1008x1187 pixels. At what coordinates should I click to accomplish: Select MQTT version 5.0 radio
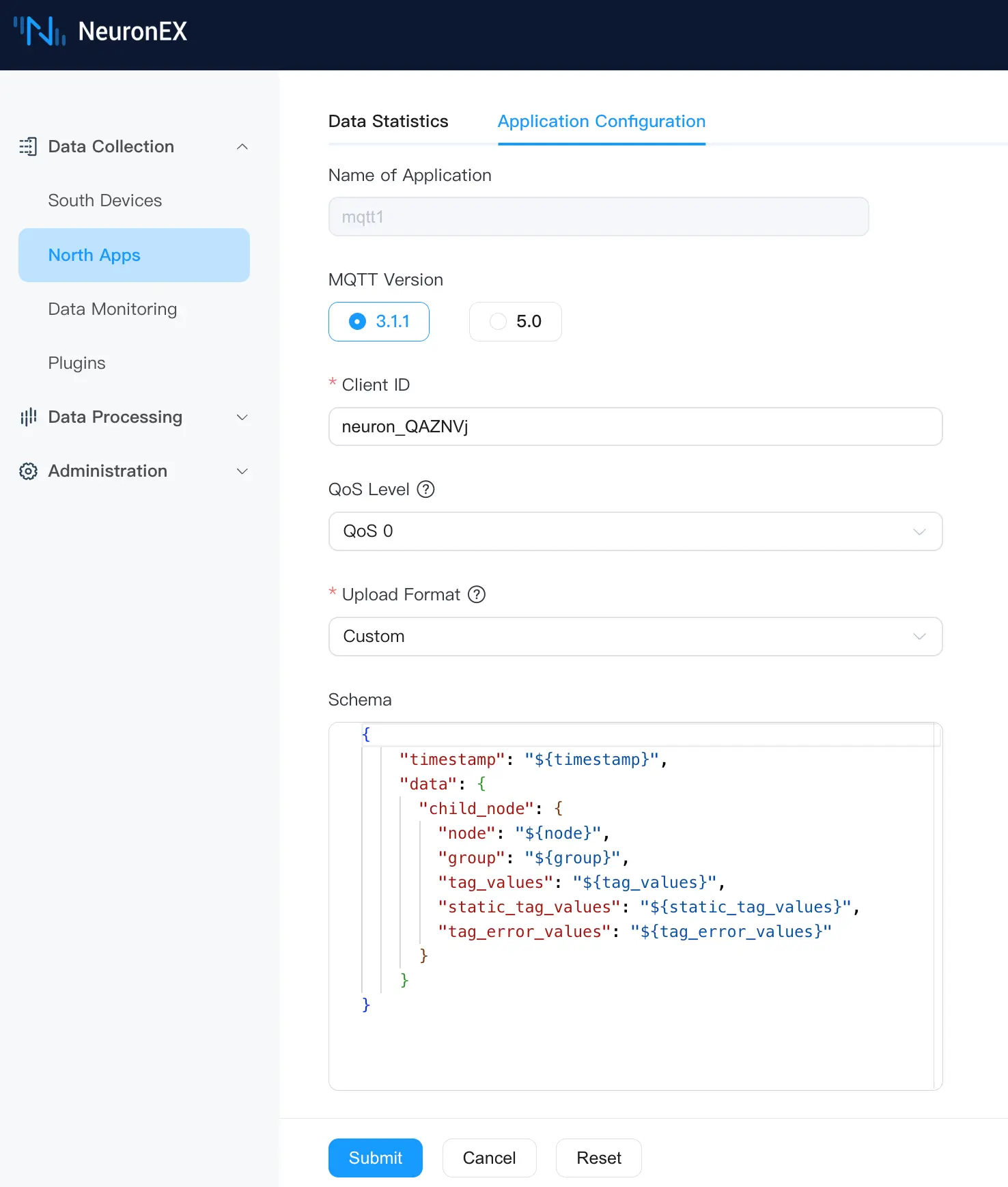(499, 322)
